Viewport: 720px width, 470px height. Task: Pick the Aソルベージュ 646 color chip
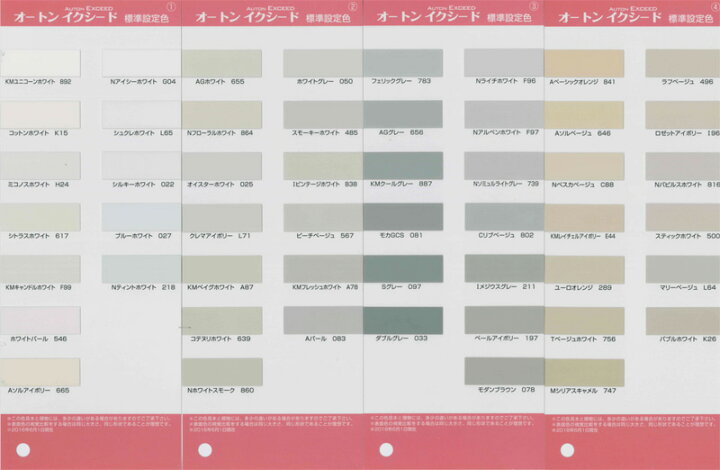coord(585,115)
